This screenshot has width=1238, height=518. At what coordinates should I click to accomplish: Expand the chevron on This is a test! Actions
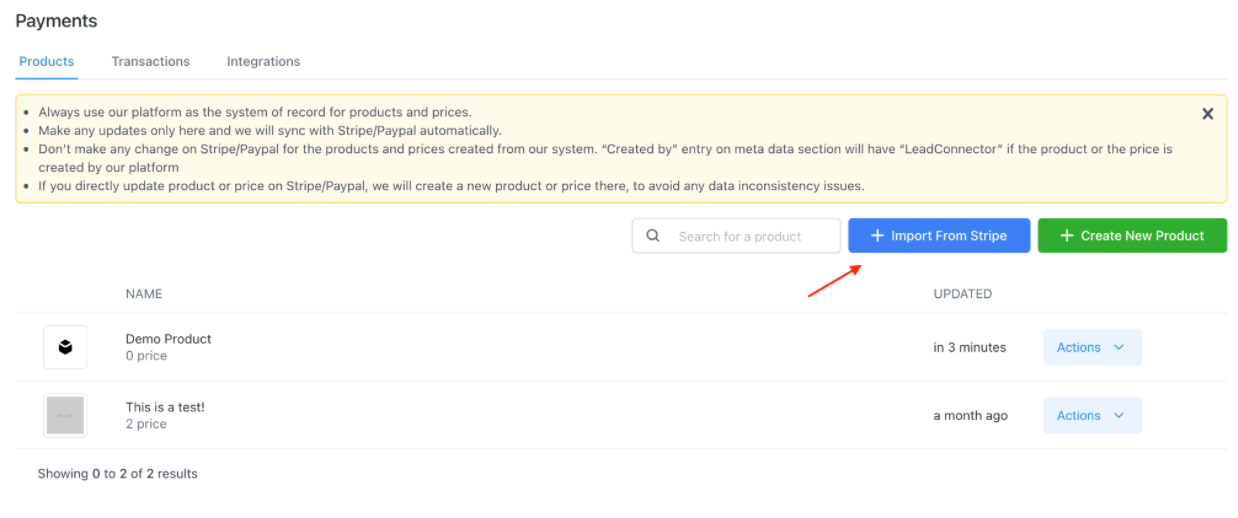click(x=1119, y=415)
